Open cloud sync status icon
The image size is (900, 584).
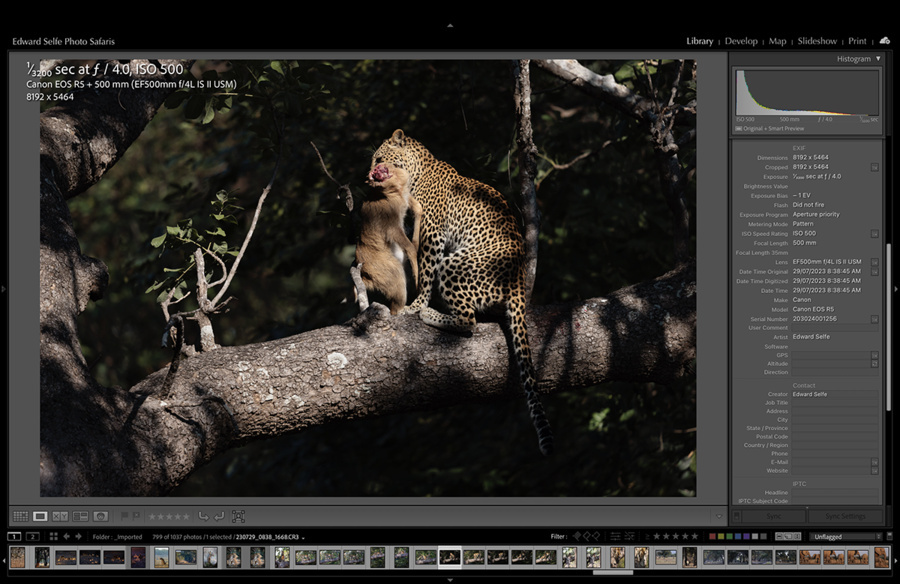885,41
